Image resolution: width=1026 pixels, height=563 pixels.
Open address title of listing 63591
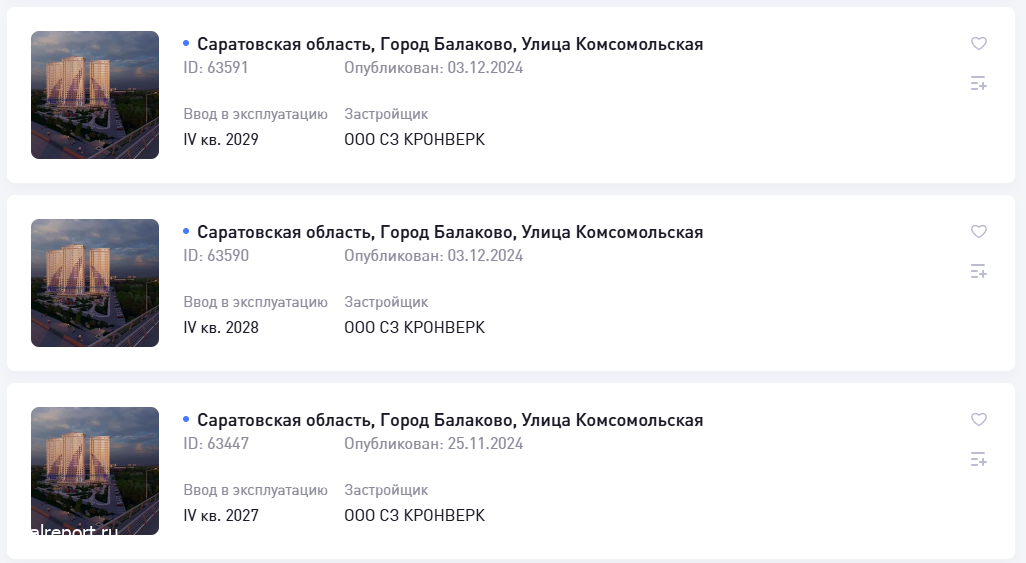[x=450, y=44]
